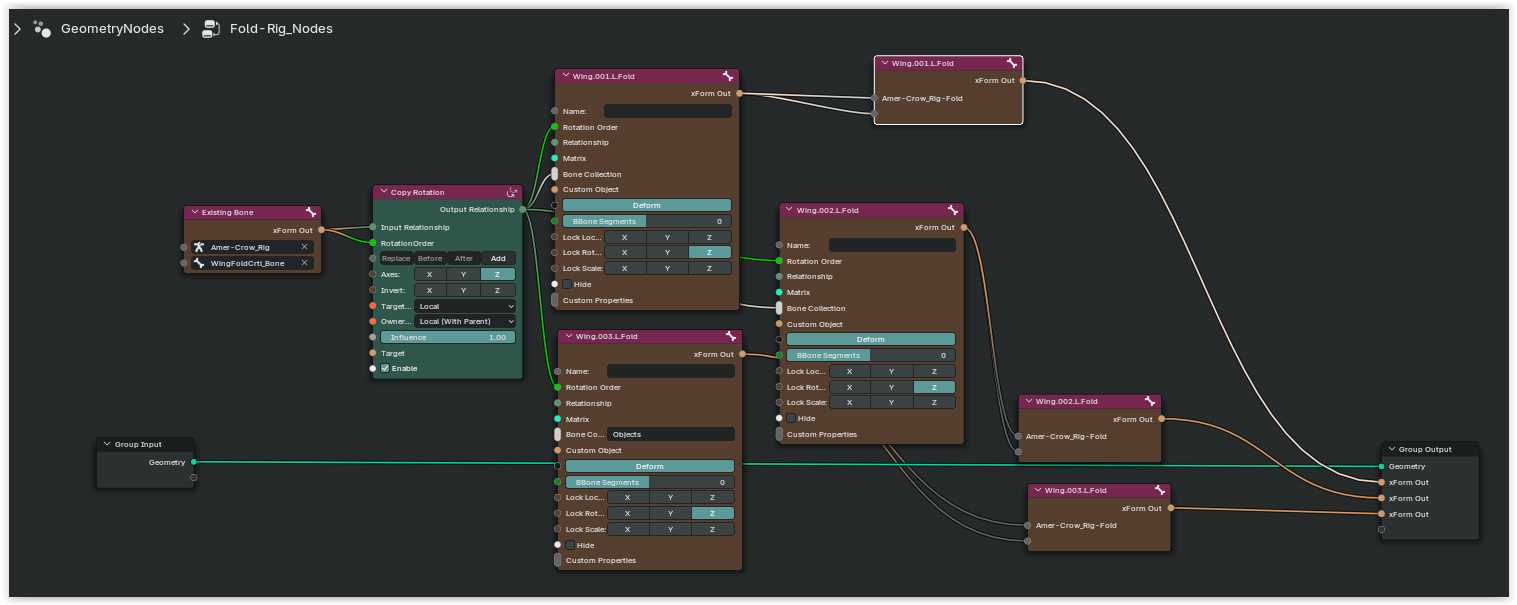Collapse the Group Input node
The image size is (1517, 605).
point(107,444)
